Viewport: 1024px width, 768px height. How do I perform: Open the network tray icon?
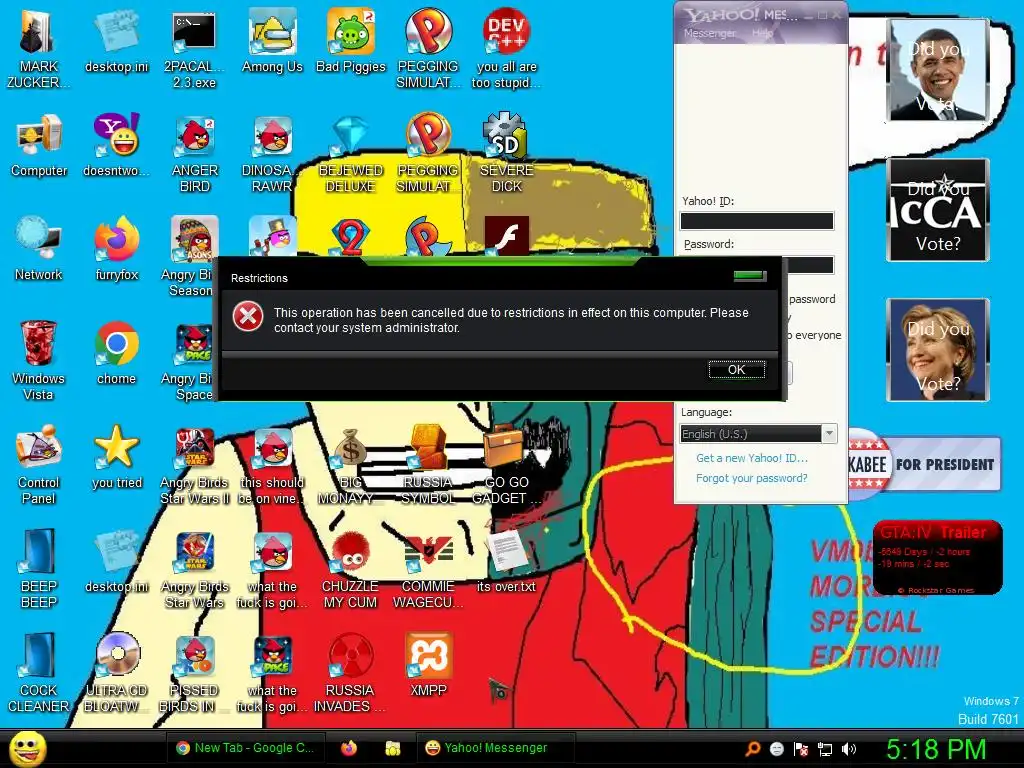(x=825, y=749)
